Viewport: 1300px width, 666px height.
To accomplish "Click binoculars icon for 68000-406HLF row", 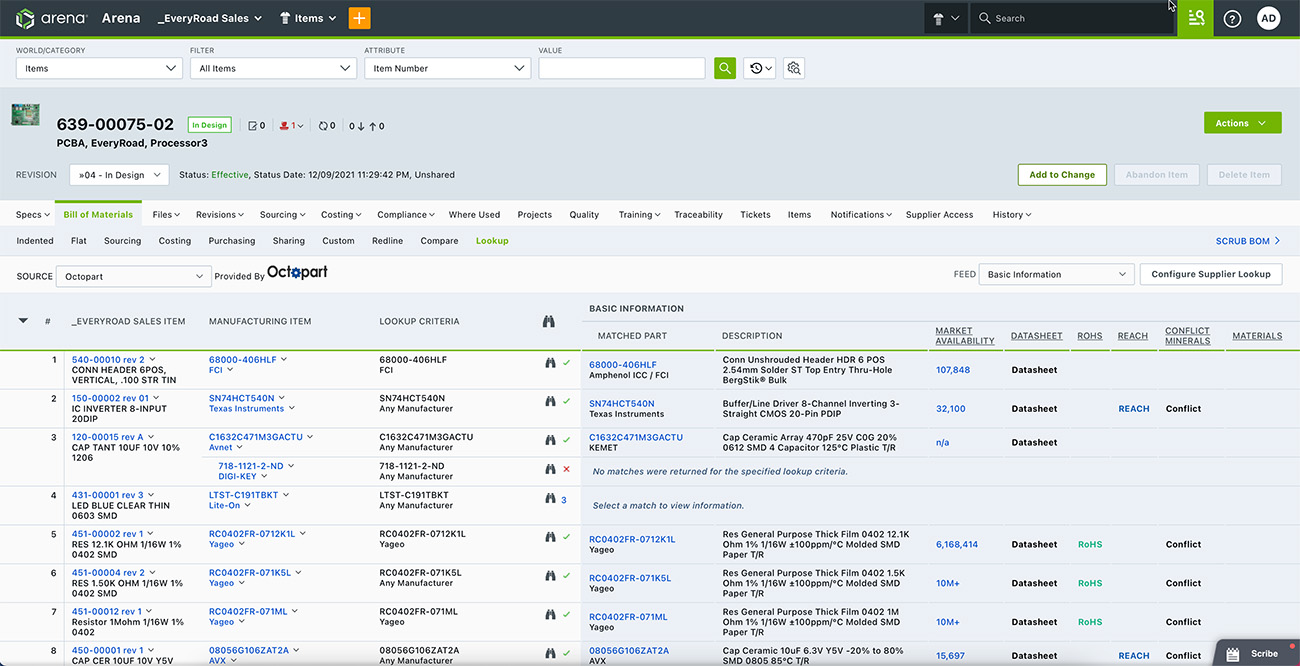I will tap(550, 364).
